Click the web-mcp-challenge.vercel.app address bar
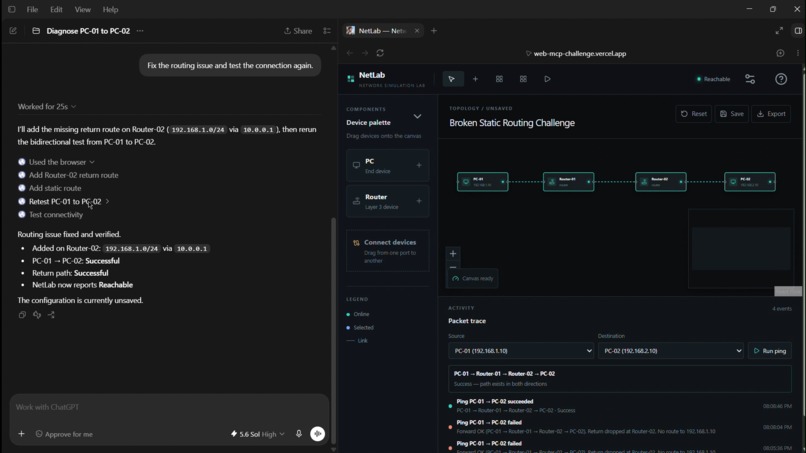The height and width of the screenshot is (453, 806). pyautogui.click(x=579, y=53)
